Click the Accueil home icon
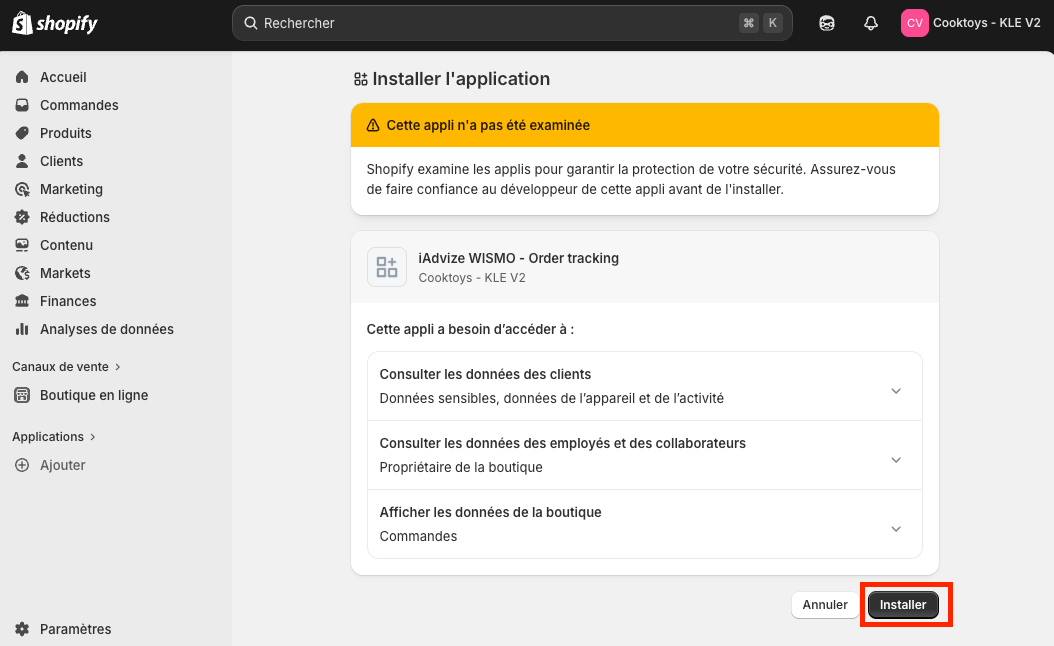Viewport: 1054px width, 646px height. pyautogui.click(x=22, y=77)
